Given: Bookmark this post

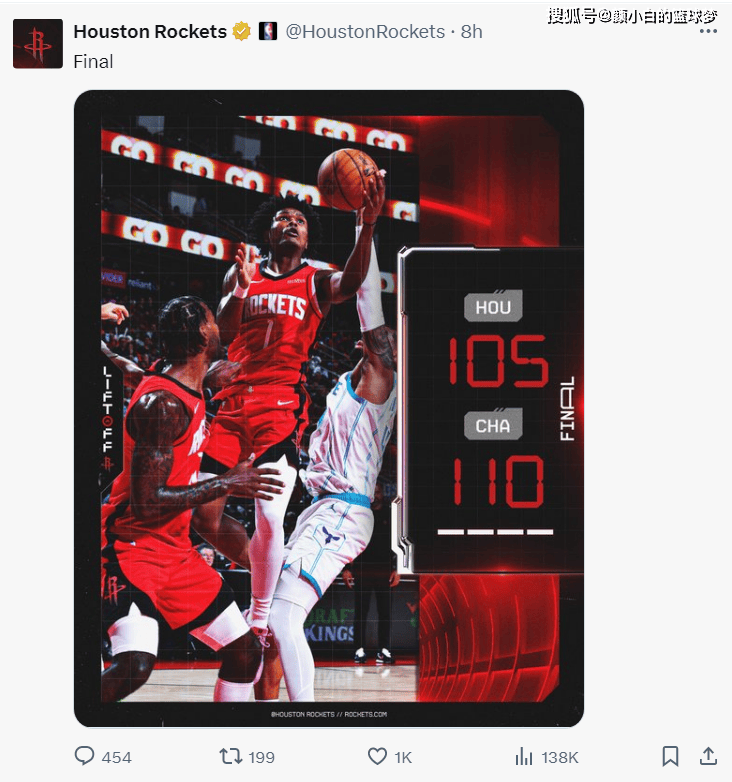Looking at the screenshot, I should click(x=670, y=756).
